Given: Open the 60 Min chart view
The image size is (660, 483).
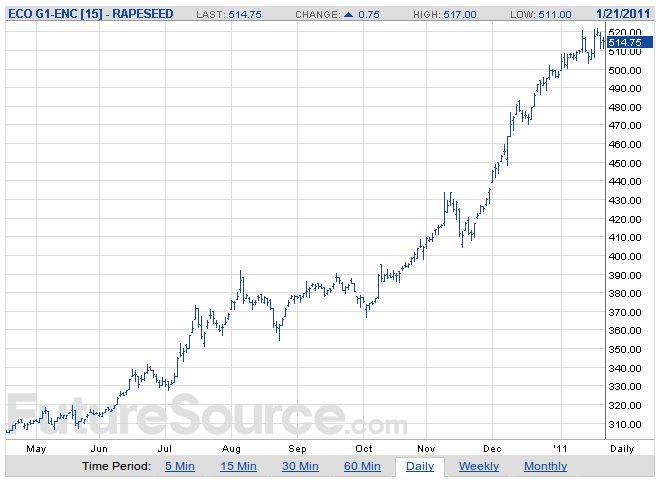Looking at the screenshot, I should [x=362, y=466].
